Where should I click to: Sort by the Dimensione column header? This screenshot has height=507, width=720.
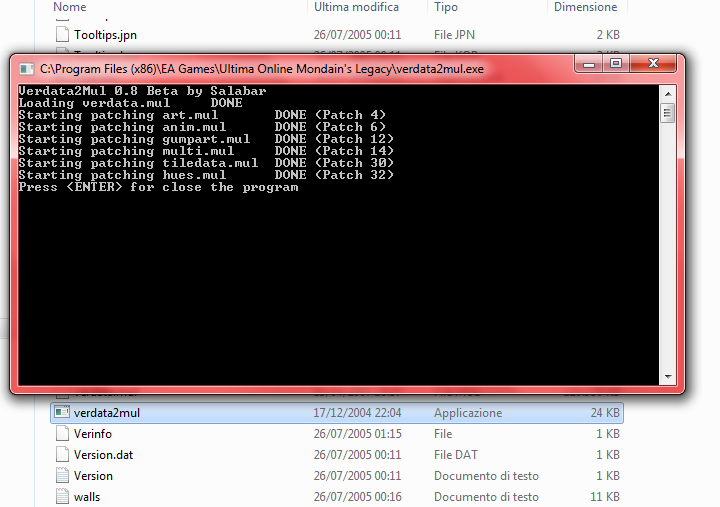point(585,7)
